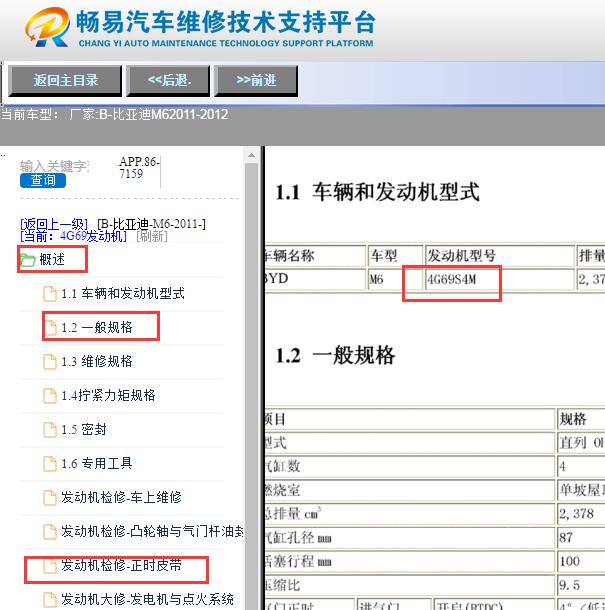The image size is (605, 610).
Task: Click the 燃烧室 row label
Action: [282, 490]
